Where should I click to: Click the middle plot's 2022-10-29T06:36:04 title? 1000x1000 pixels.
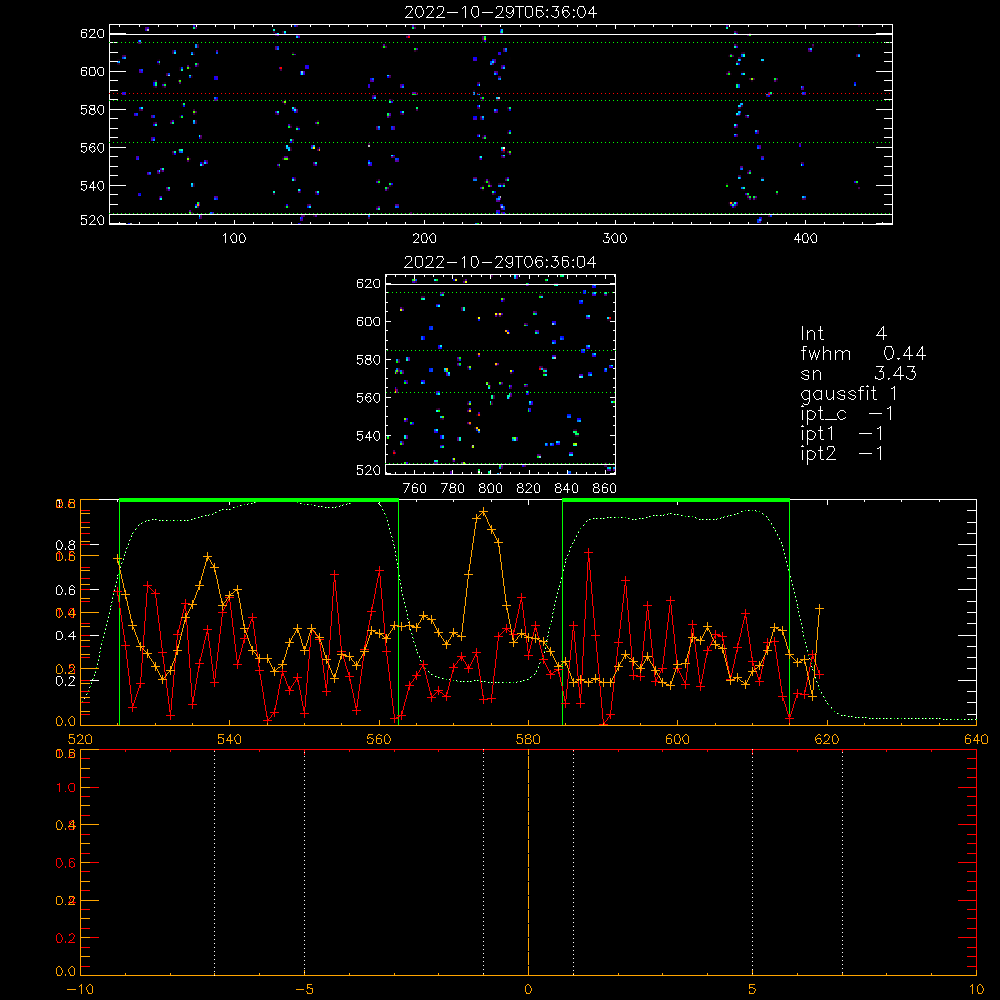coord(500,262)
